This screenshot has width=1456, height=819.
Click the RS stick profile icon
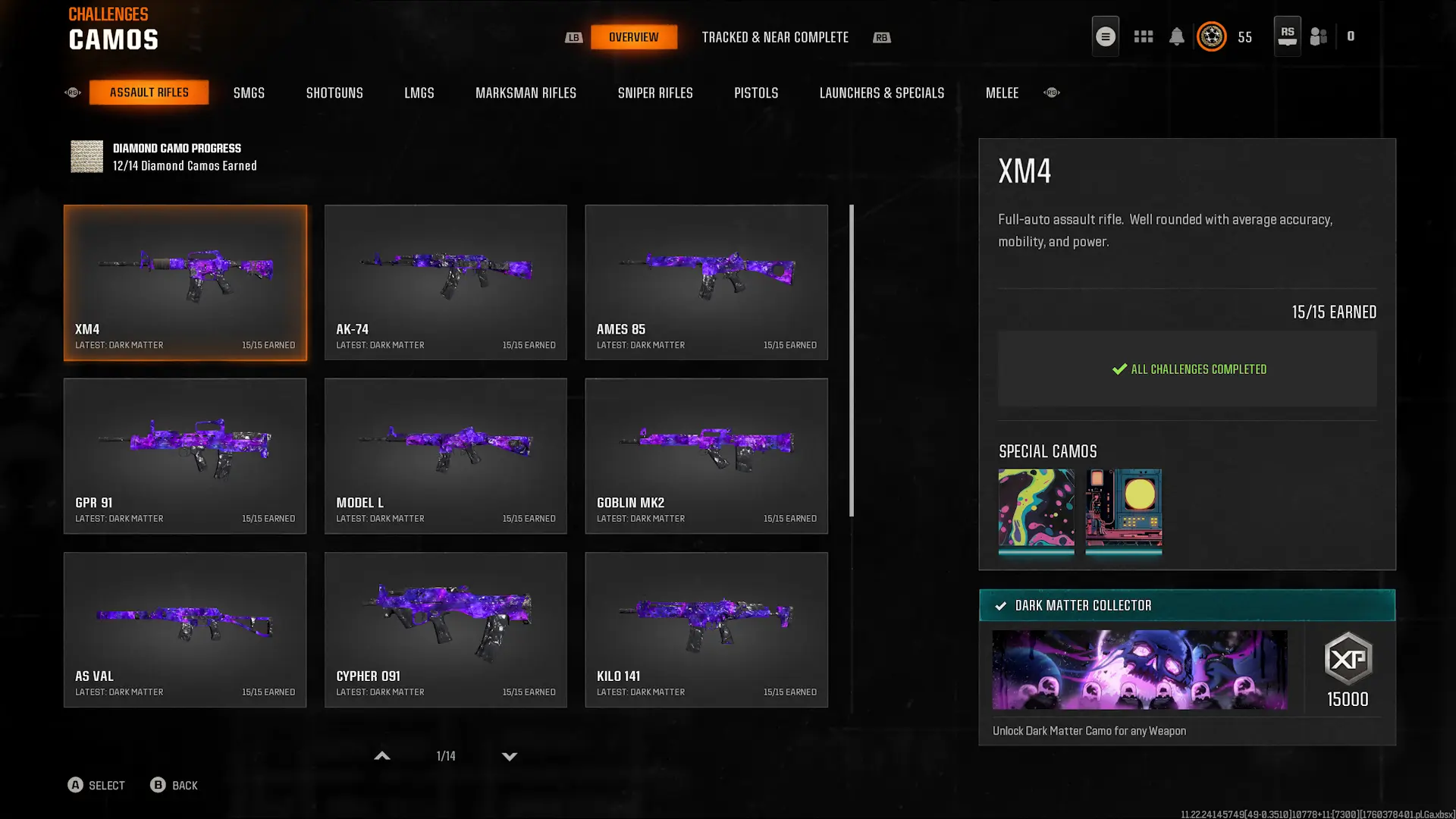(x=1287, y=36)
